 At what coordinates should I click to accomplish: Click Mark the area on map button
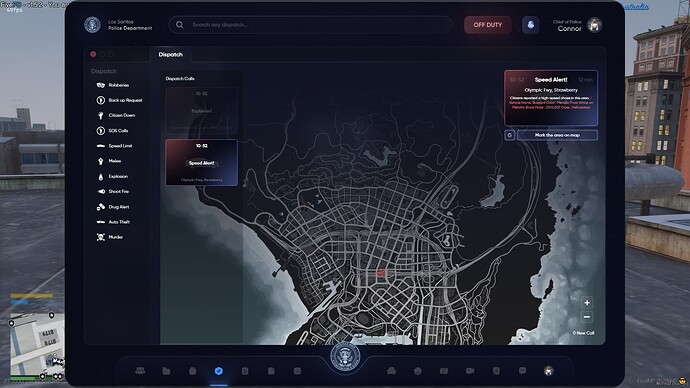(557, 135)
